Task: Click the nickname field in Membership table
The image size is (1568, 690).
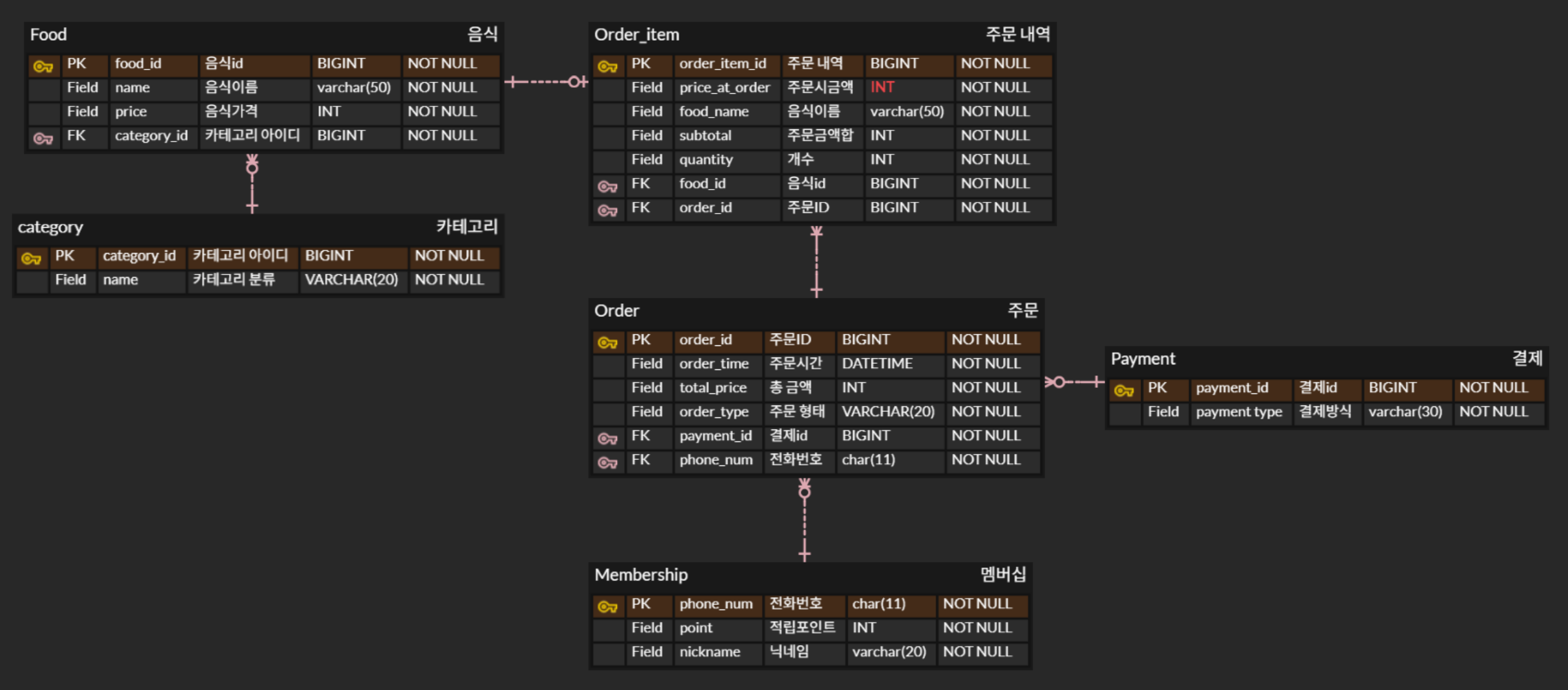Action: [x=709, y=652]
